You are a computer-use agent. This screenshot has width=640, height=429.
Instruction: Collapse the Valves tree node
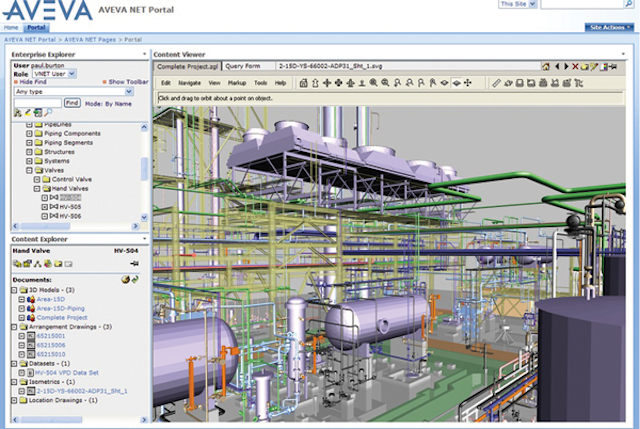click(x=29, y=170)
